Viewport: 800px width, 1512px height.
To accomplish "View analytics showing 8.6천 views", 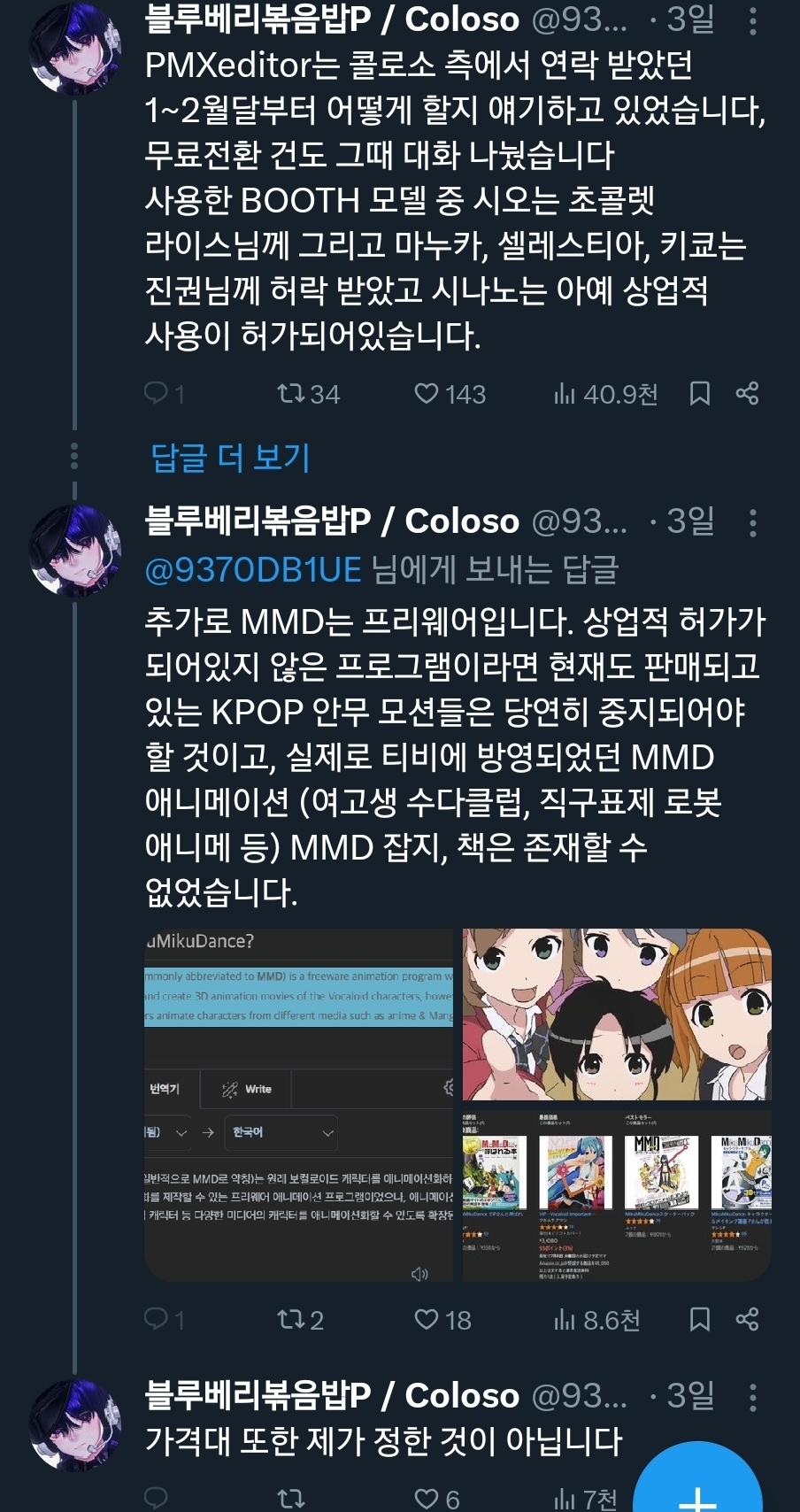I will tap(596, 1320).
